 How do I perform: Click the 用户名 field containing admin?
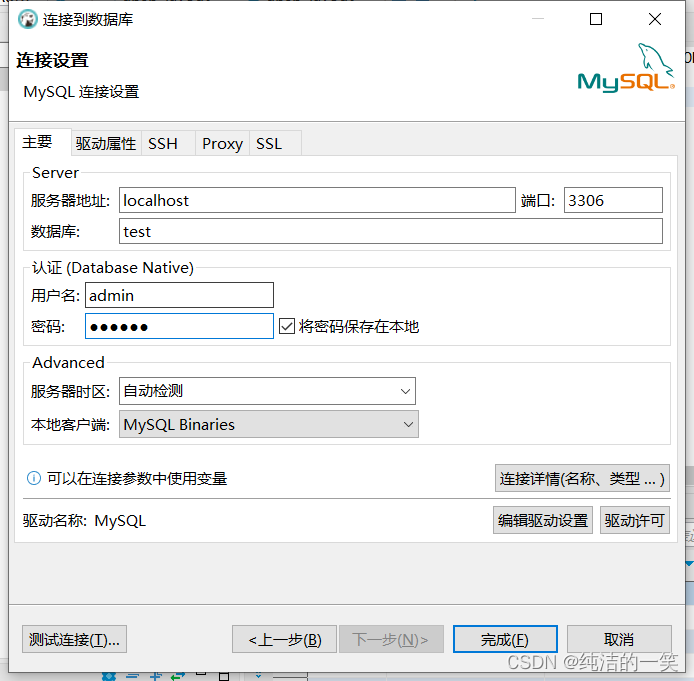(x=179, y=295)
